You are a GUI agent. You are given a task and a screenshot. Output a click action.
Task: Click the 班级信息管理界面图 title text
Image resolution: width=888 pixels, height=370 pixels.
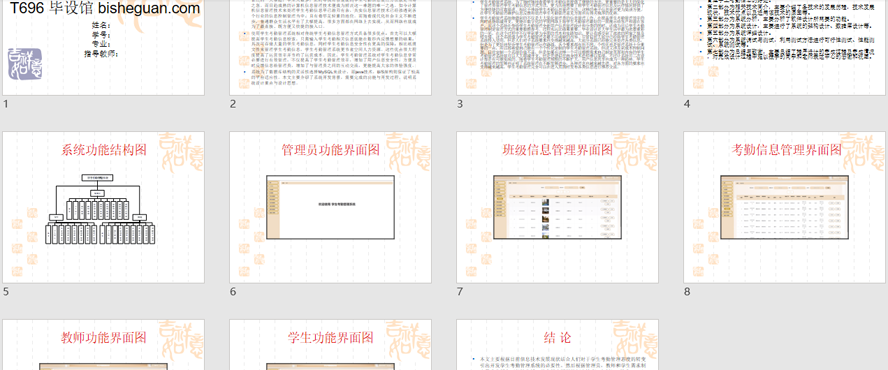point(558,150)
